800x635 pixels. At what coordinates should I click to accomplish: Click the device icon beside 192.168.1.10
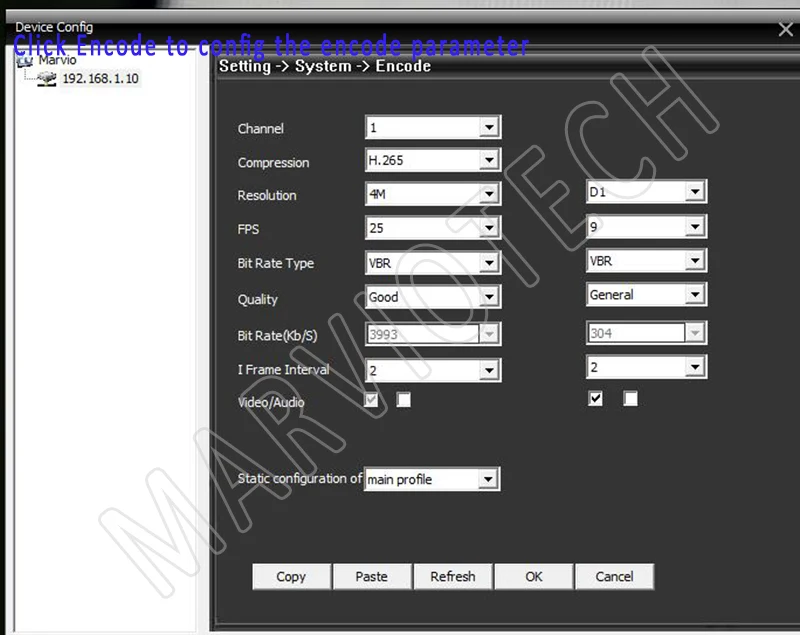pos(47,79)
